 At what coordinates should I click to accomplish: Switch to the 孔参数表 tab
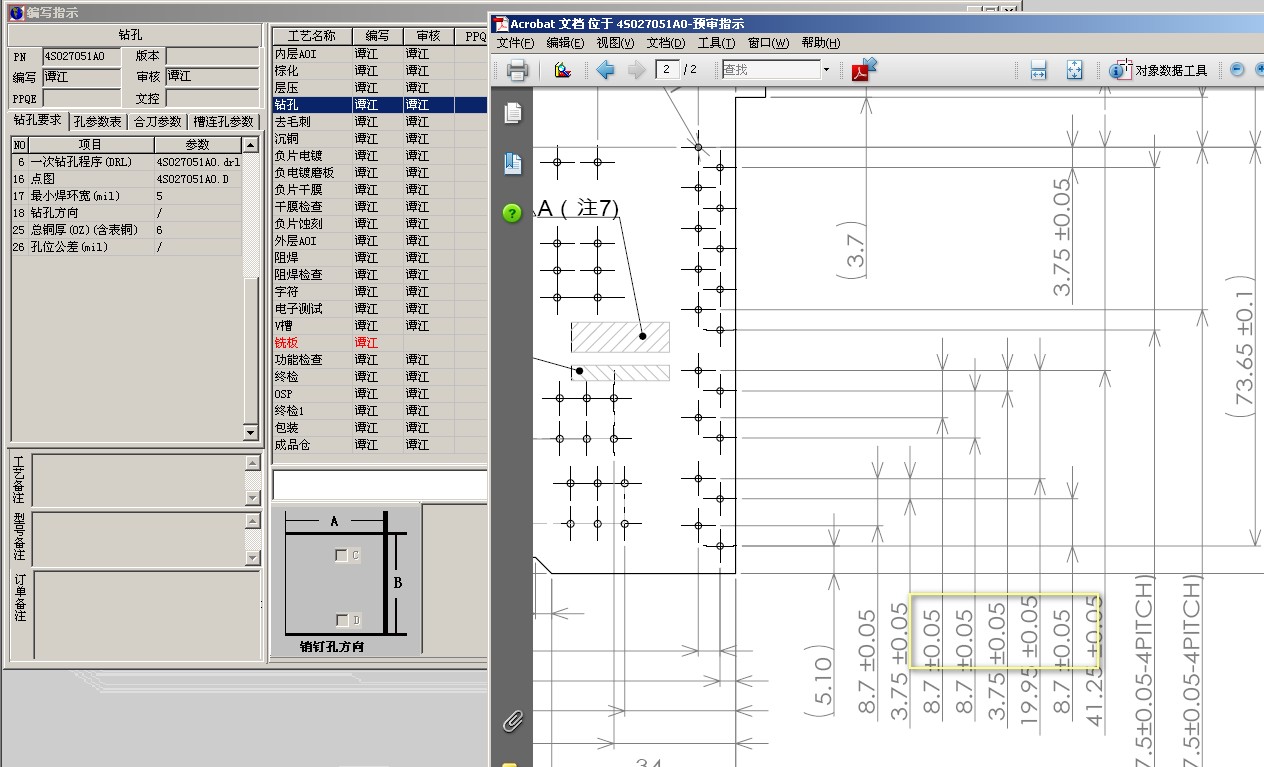(98, 121)
